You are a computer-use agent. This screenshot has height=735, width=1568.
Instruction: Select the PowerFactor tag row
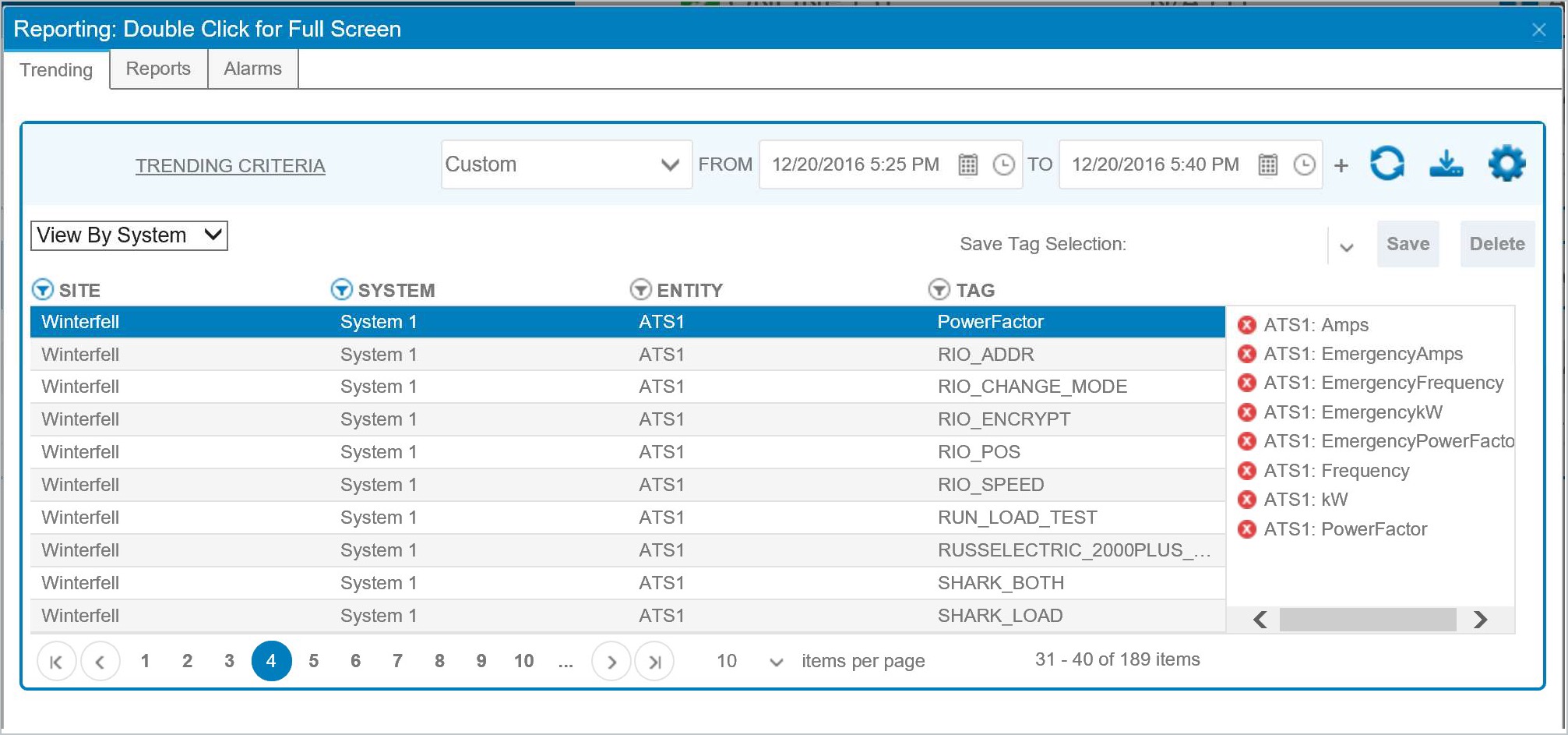click(x=628, y=322)
